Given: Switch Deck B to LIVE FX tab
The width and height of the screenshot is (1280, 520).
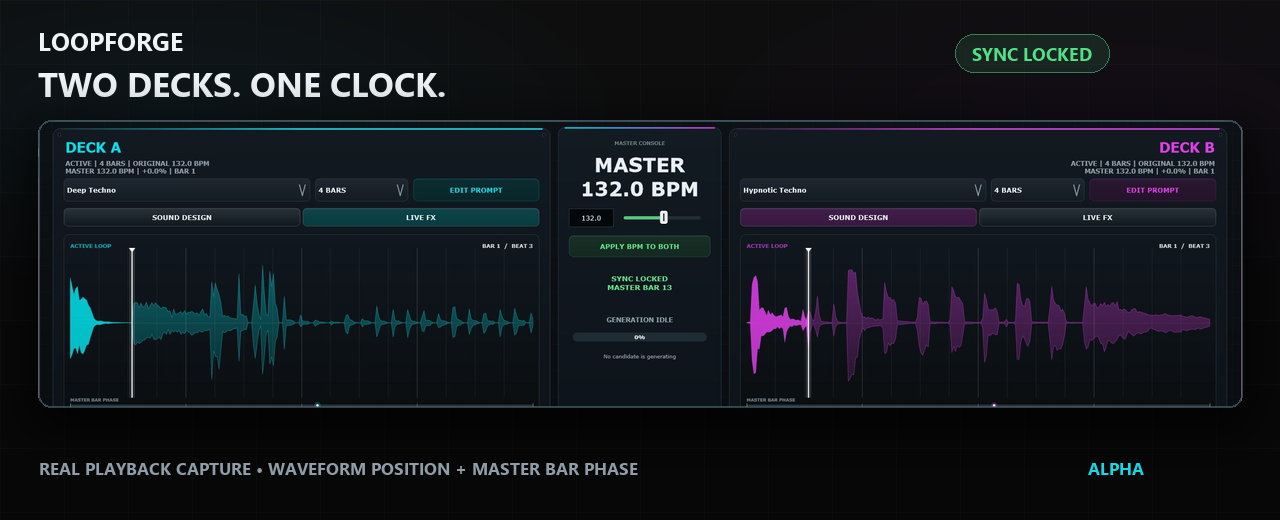Looking at the screenshot, I should click(1098, 217).
